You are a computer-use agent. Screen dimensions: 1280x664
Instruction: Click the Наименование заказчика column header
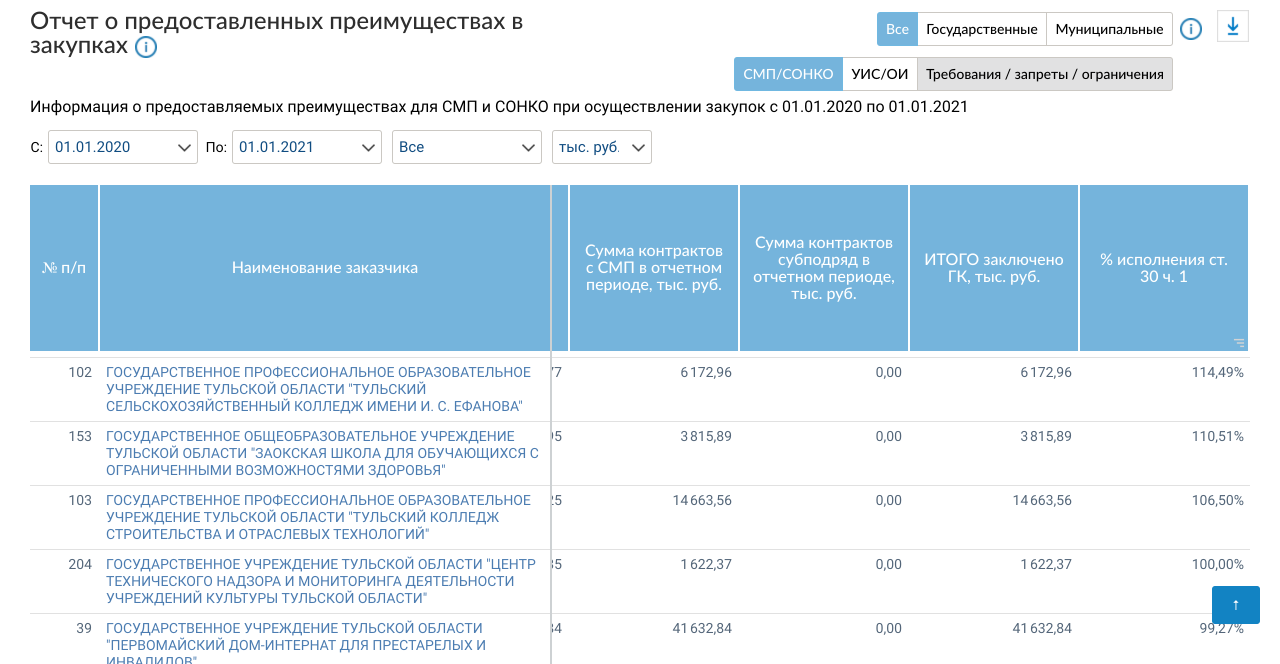point(325,268)
